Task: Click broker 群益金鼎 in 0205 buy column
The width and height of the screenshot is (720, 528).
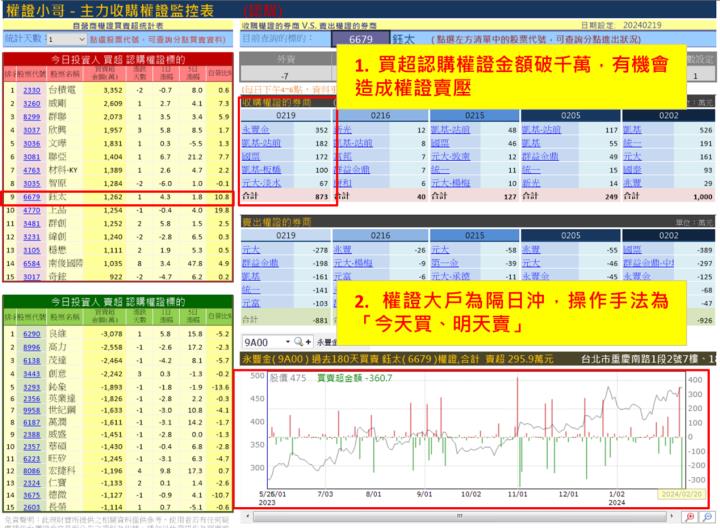Action: (x=540, y=157)
